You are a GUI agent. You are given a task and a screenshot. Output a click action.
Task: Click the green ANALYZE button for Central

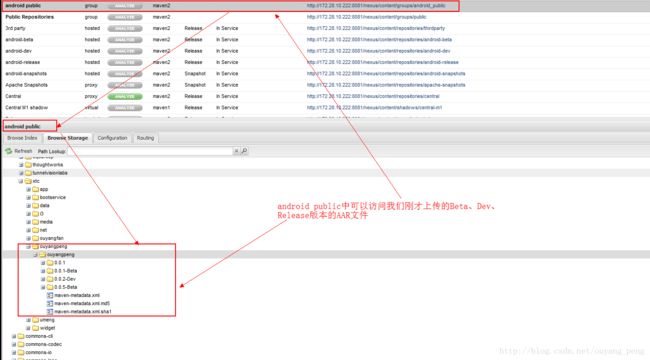point(125,96)
